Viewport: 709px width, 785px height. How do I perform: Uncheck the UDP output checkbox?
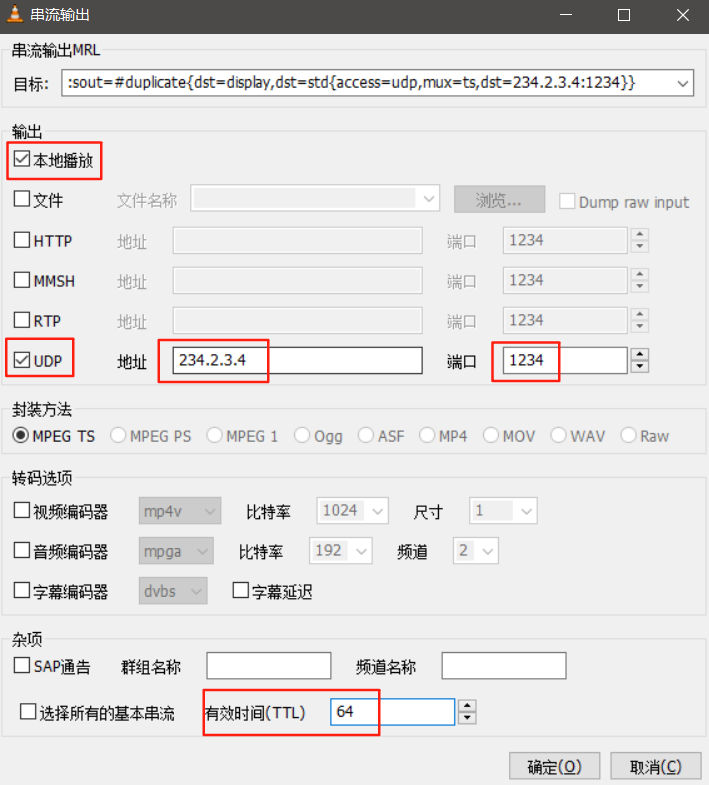(22, 359)
